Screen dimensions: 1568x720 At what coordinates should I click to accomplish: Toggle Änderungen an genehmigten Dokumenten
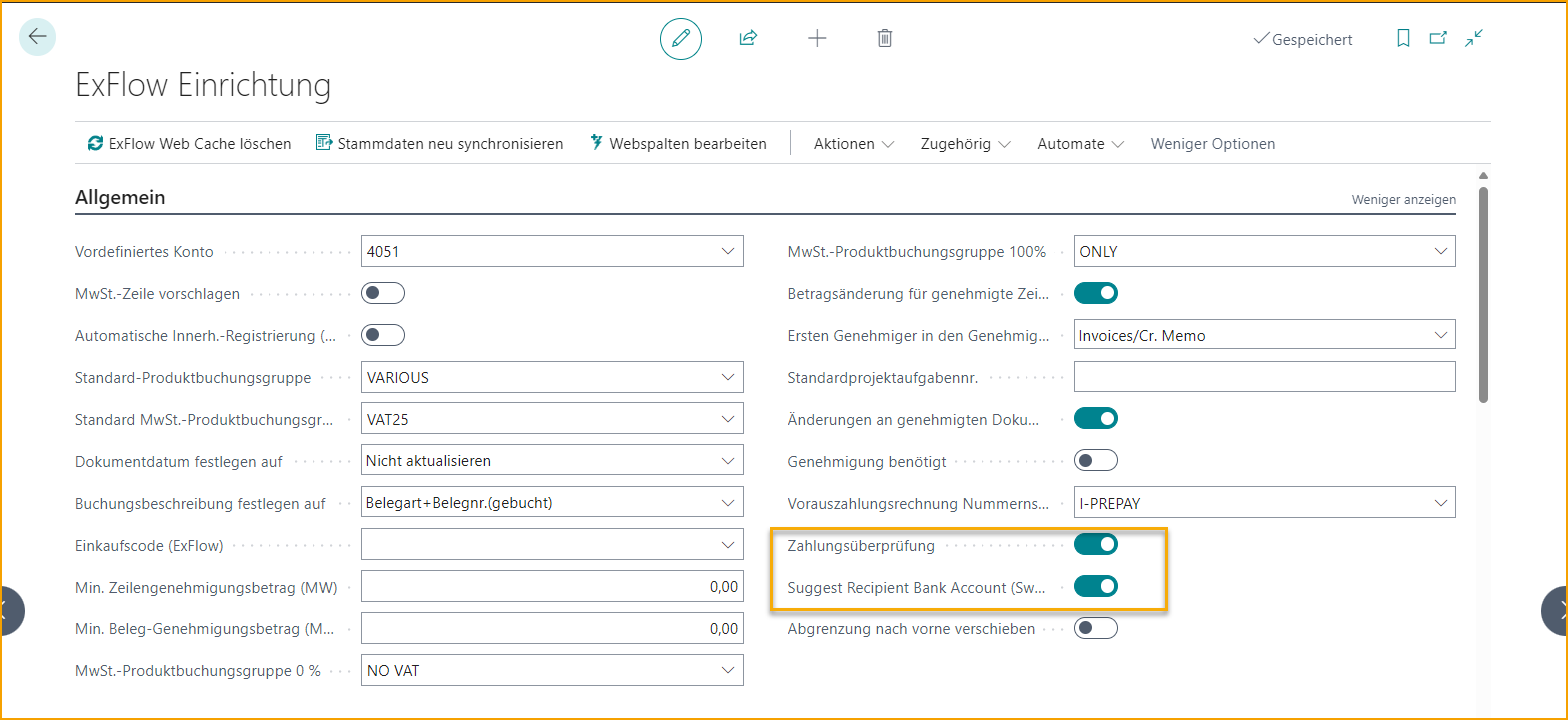[x=1096, y=418]
